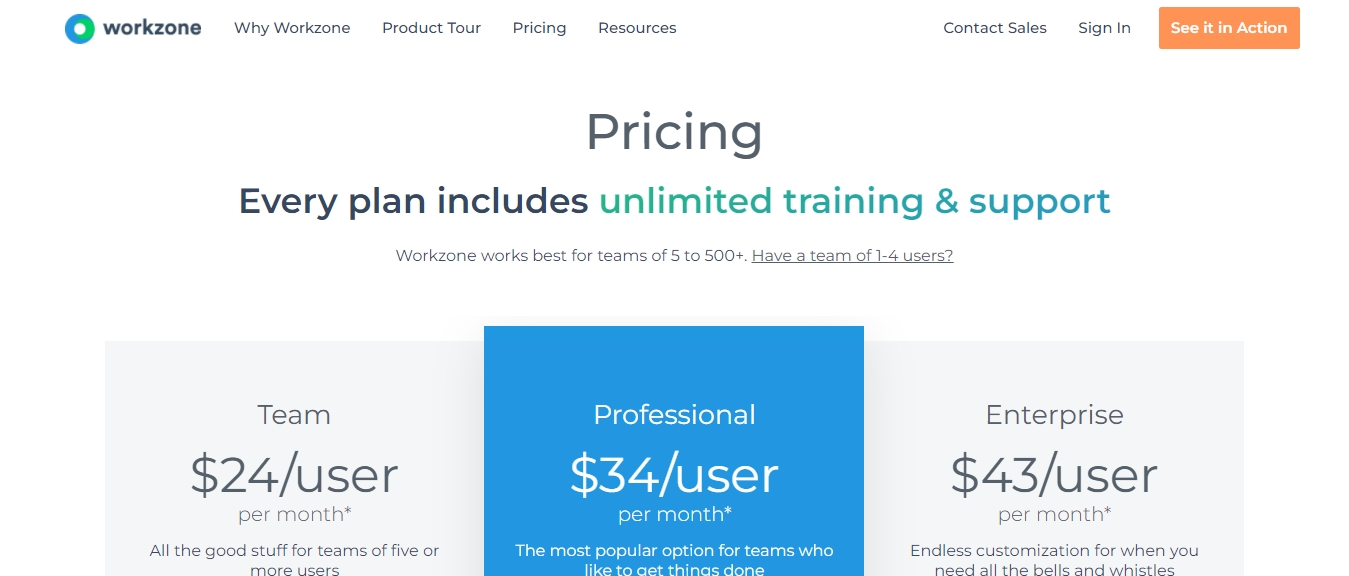Click the See it in Action button
Screen dimensions: 1349x576
[1229, 28]
